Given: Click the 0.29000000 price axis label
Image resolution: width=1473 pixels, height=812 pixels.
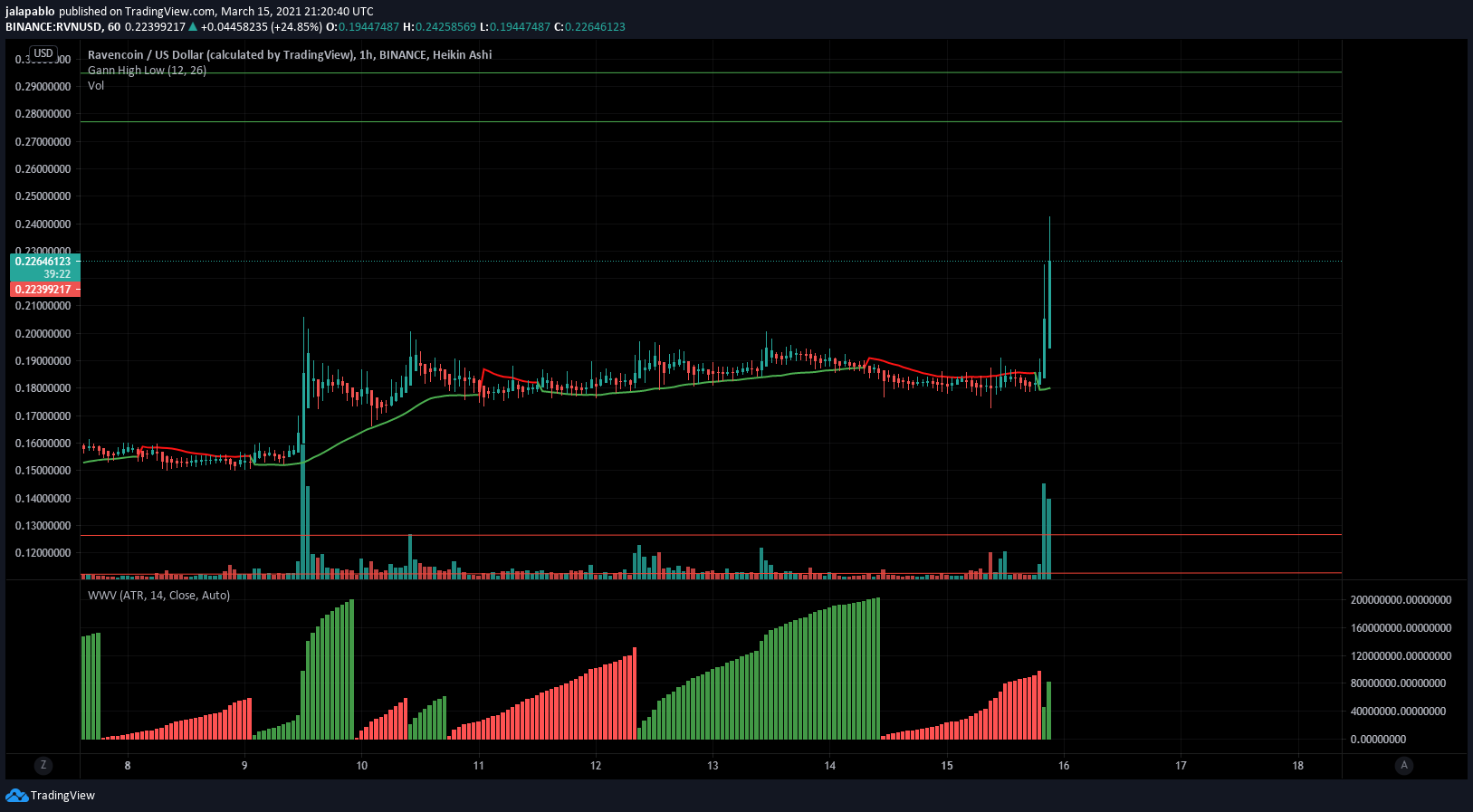Looking at the screenshot, I should point(43,87).
